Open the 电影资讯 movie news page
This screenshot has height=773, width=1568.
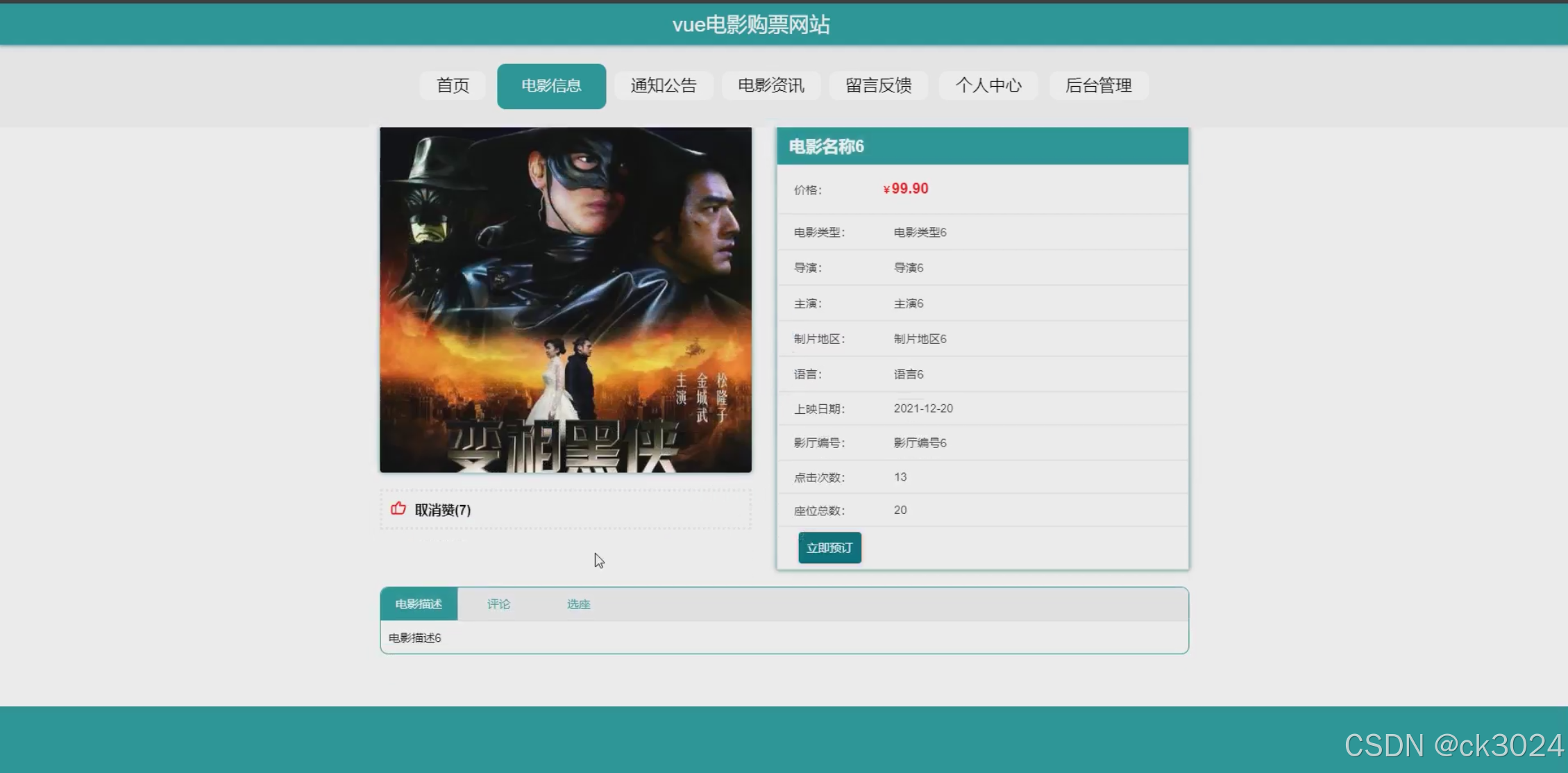(x=770, y=85)
